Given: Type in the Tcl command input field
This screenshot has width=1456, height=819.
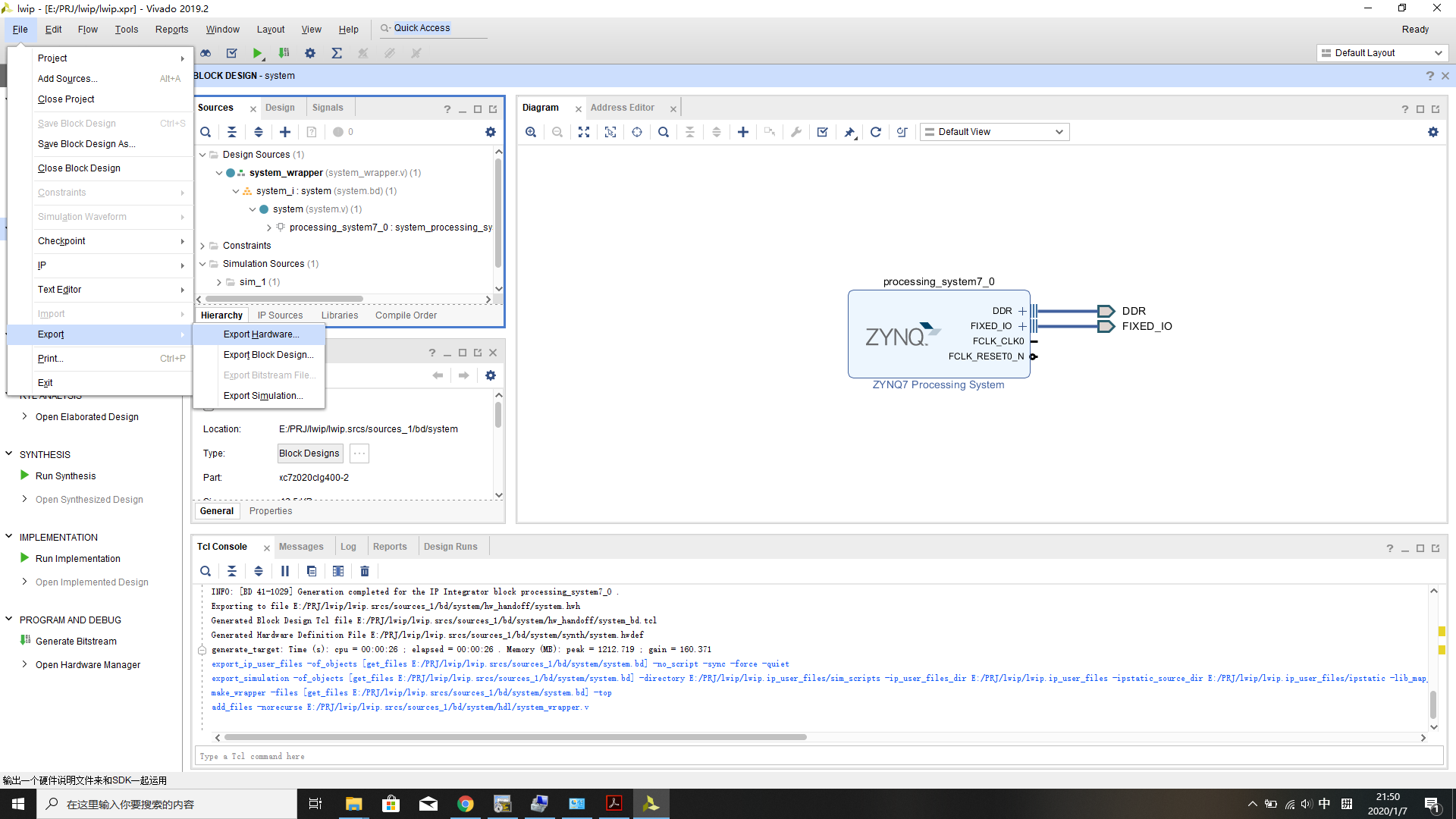Looking at the screenshot, I should pos(531,755).
